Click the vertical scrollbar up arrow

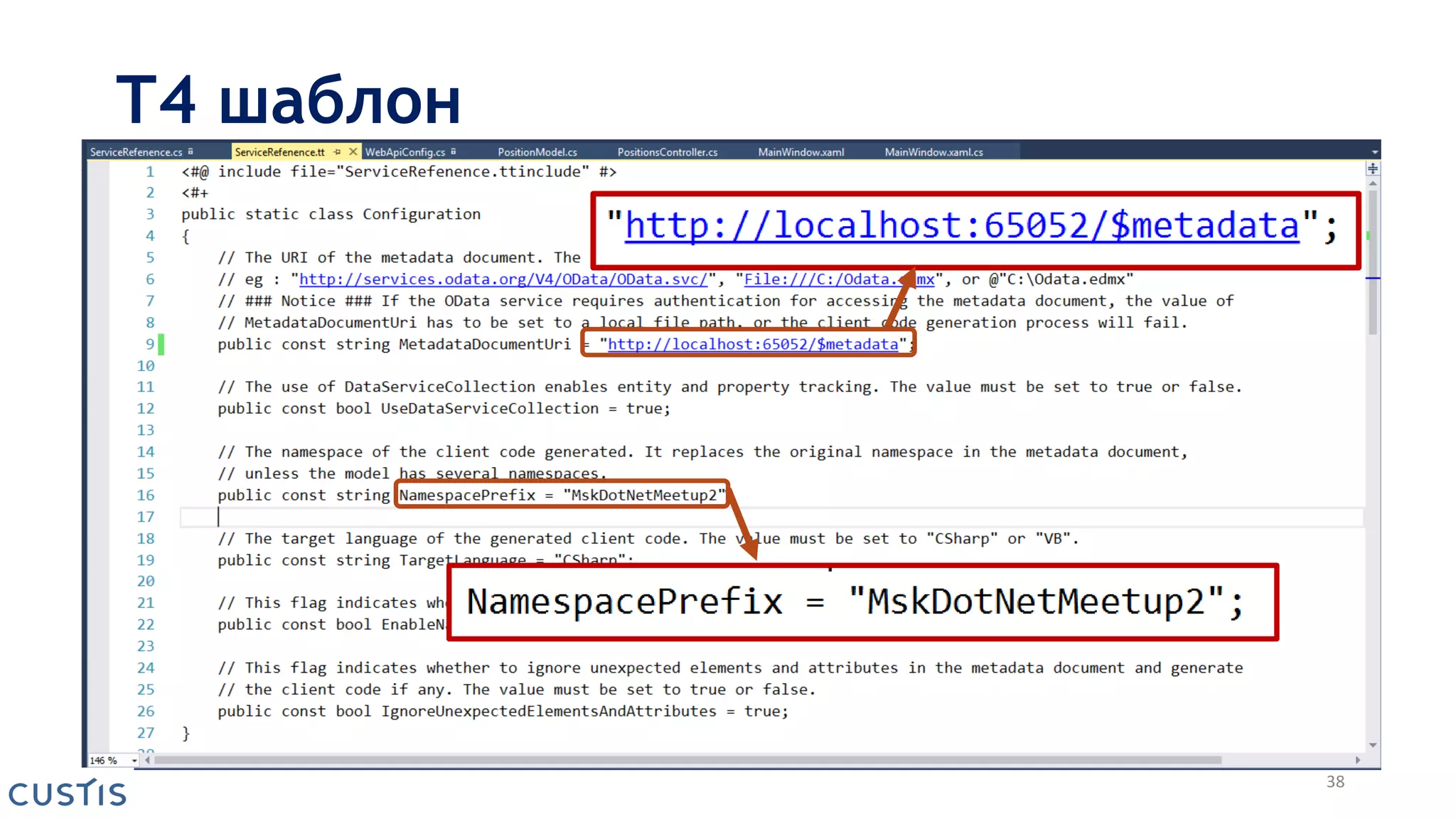point(1373,183)
